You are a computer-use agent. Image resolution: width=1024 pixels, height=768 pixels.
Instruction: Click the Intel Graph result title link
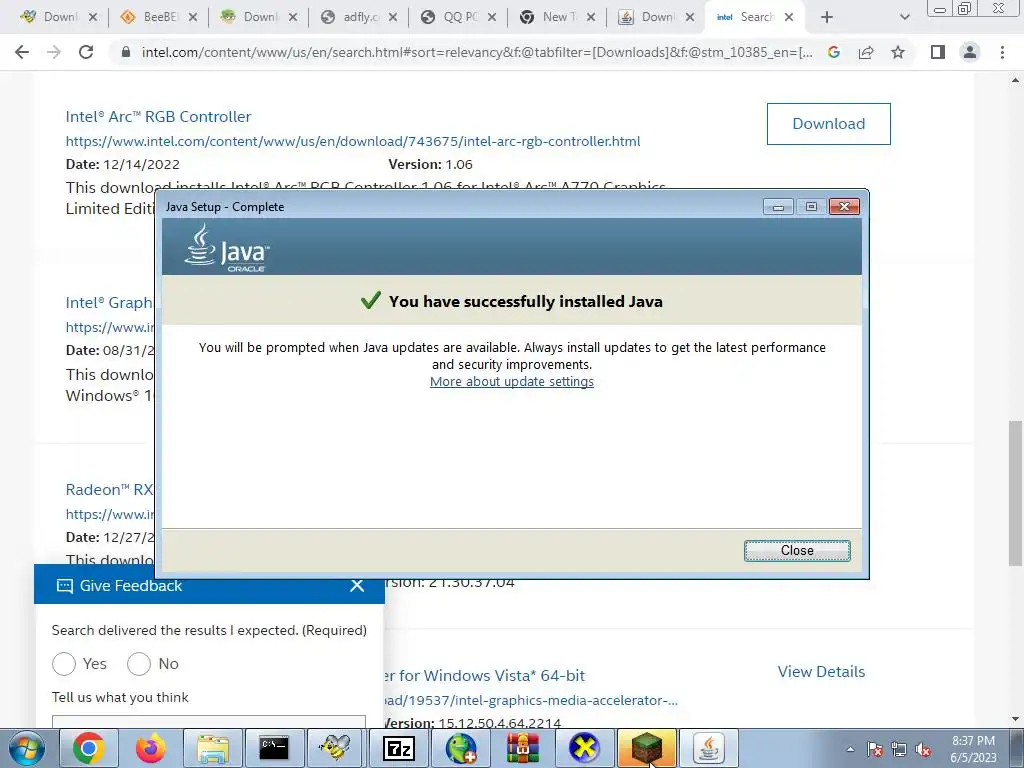click(x=108, y=302)
